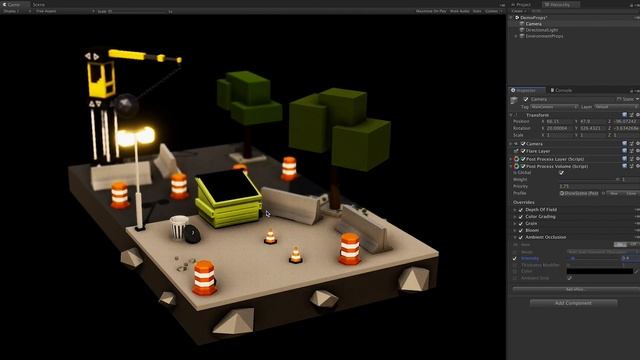
Task: Open the Console tab
Action: pyautogui.click(x=563, y=90)
